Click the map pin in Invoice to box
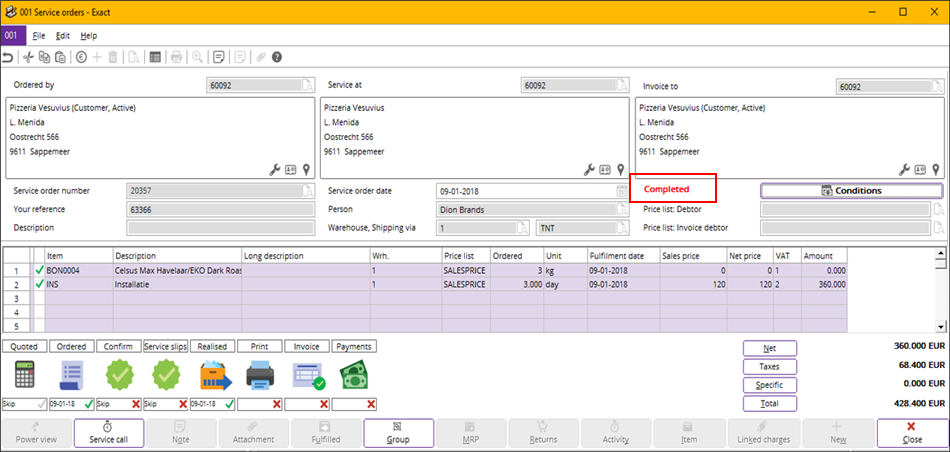Viewport: 950px width, 452px height. (935, 170)
